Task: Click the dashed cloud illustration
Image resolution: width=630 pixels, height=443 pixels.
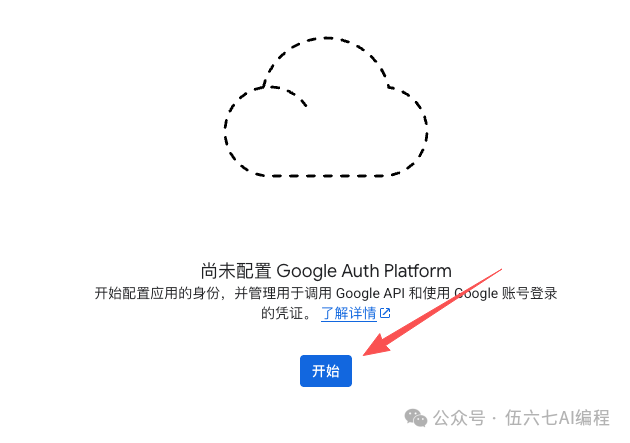Action: click(326, 107)
